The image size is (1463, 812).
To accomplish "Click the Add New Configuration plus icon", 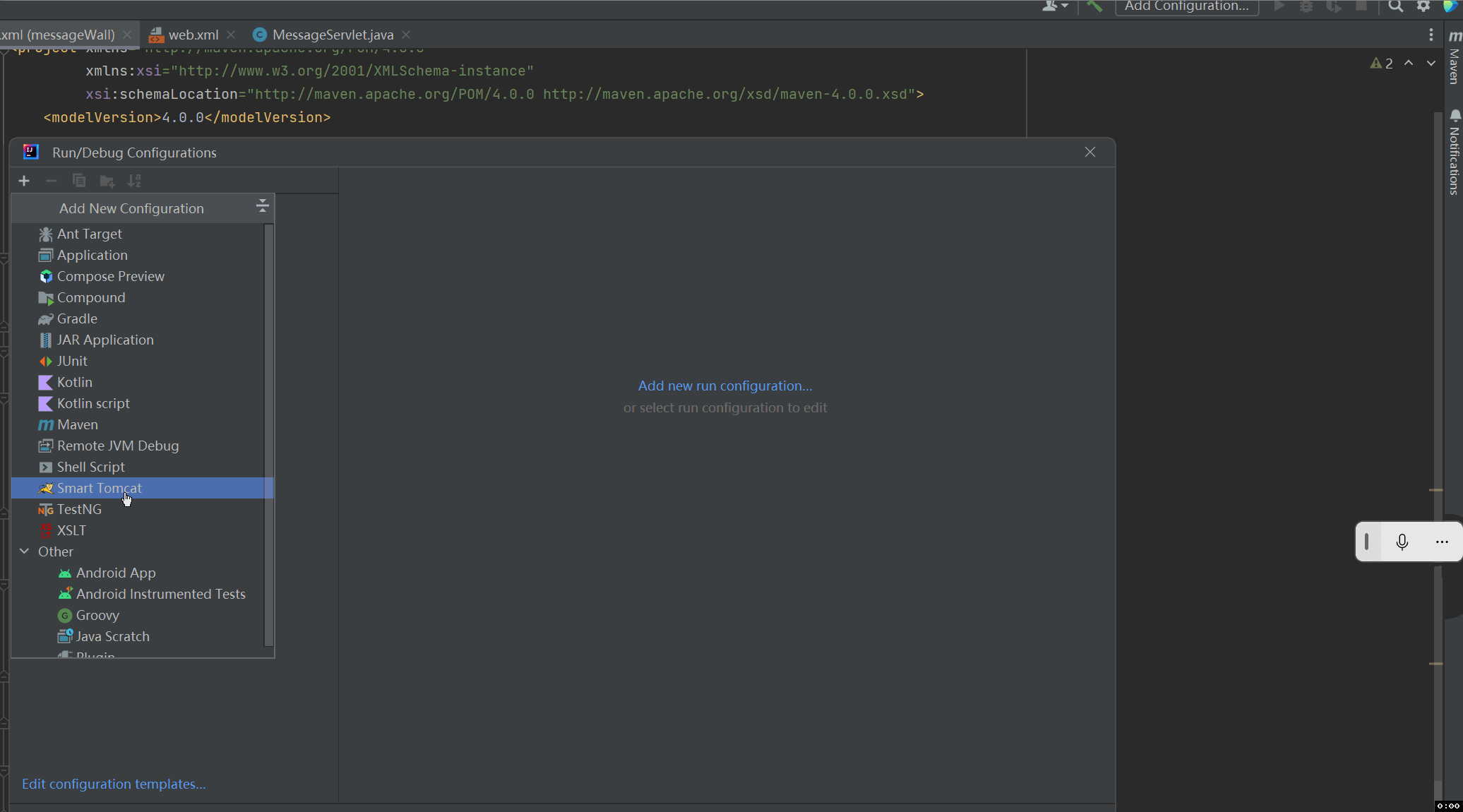I will pyautogui.click(x=24, y=181).
